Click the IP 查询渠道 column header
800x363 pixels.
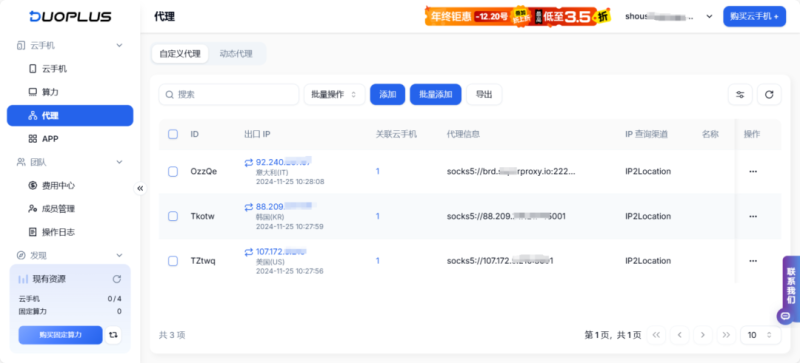[646, 134]
